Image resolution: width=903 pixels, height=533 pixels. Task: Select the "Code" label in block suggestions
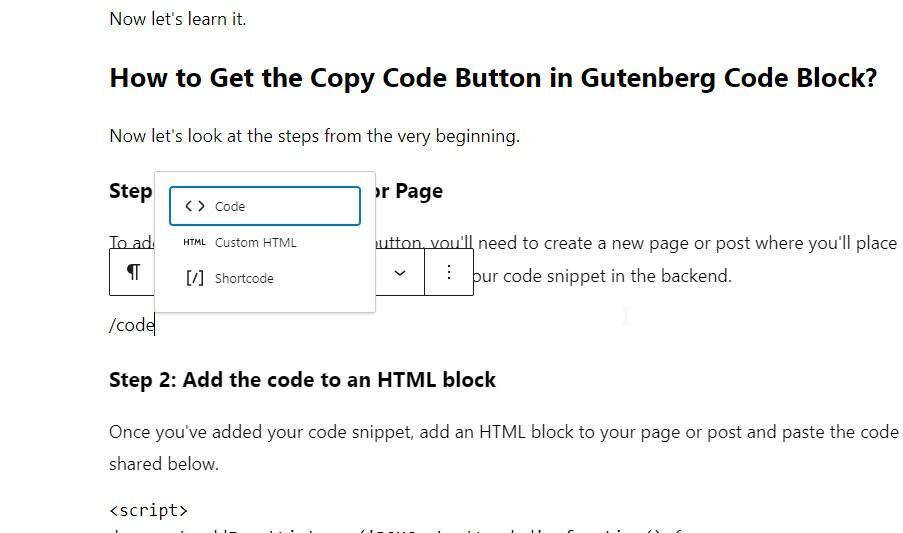(230, 207)
